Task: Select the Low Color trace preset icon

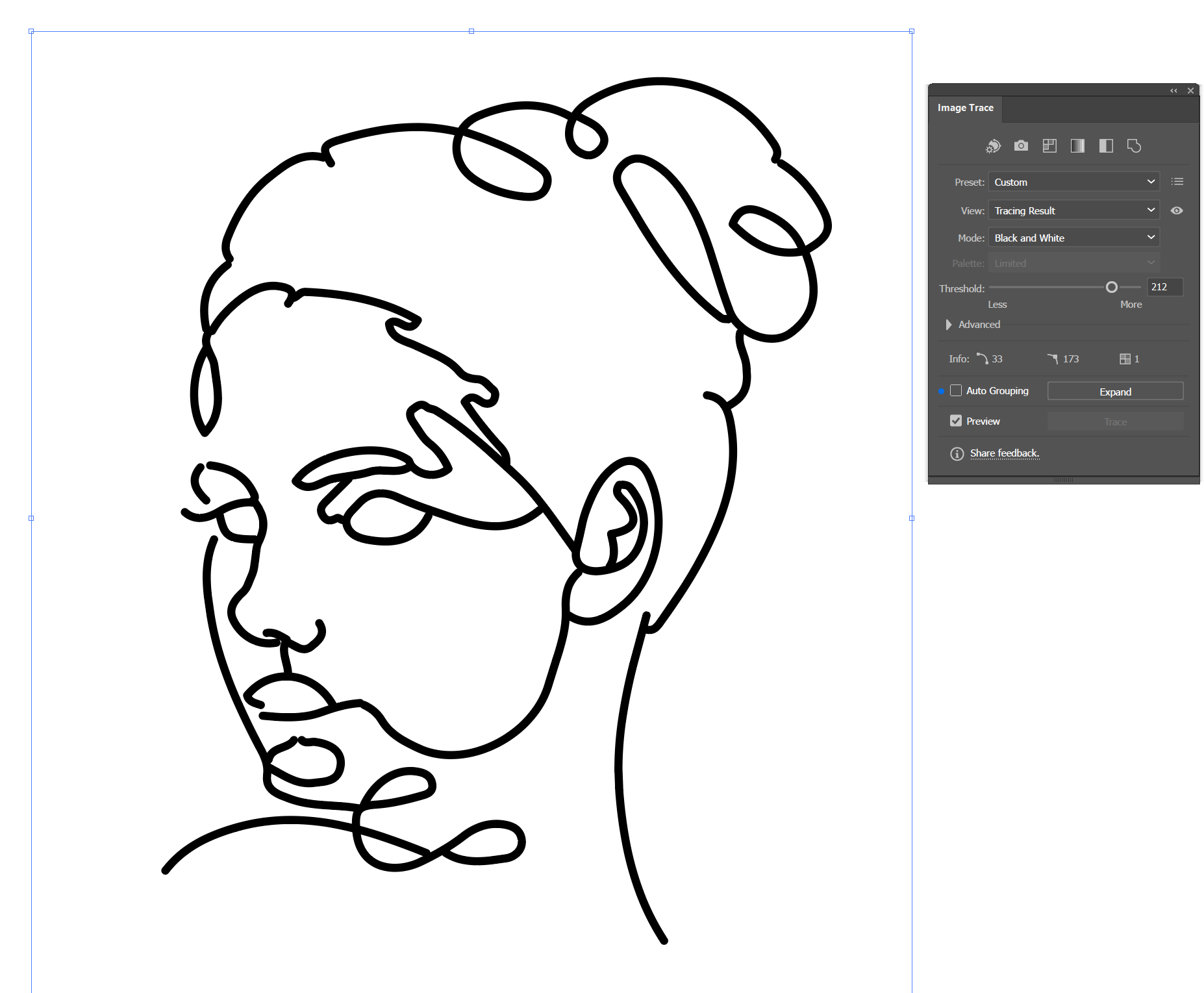Action: (1049, 146)
